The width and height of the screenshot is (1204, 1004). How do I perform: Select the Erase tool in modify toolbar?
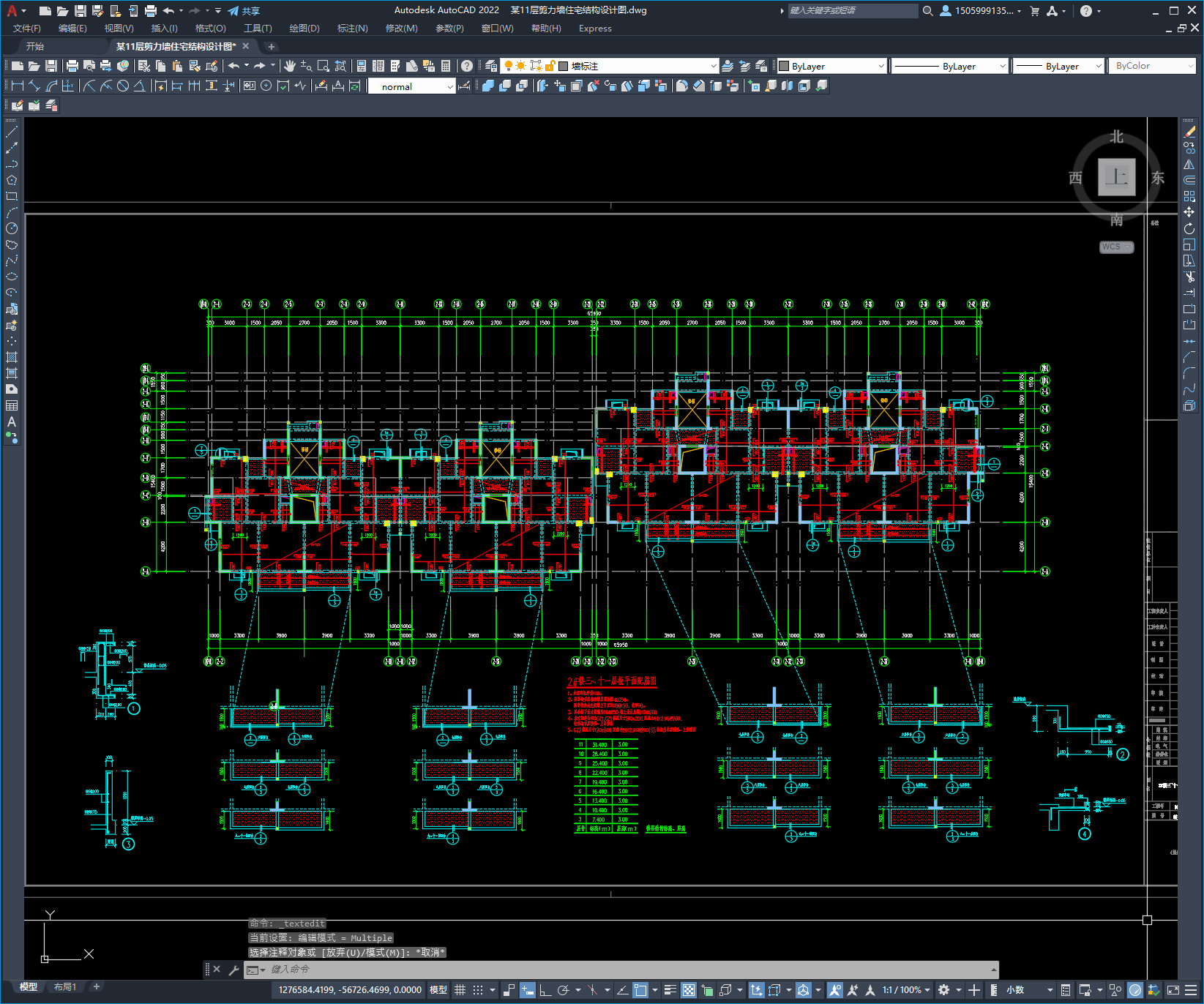click(1189, 132)
